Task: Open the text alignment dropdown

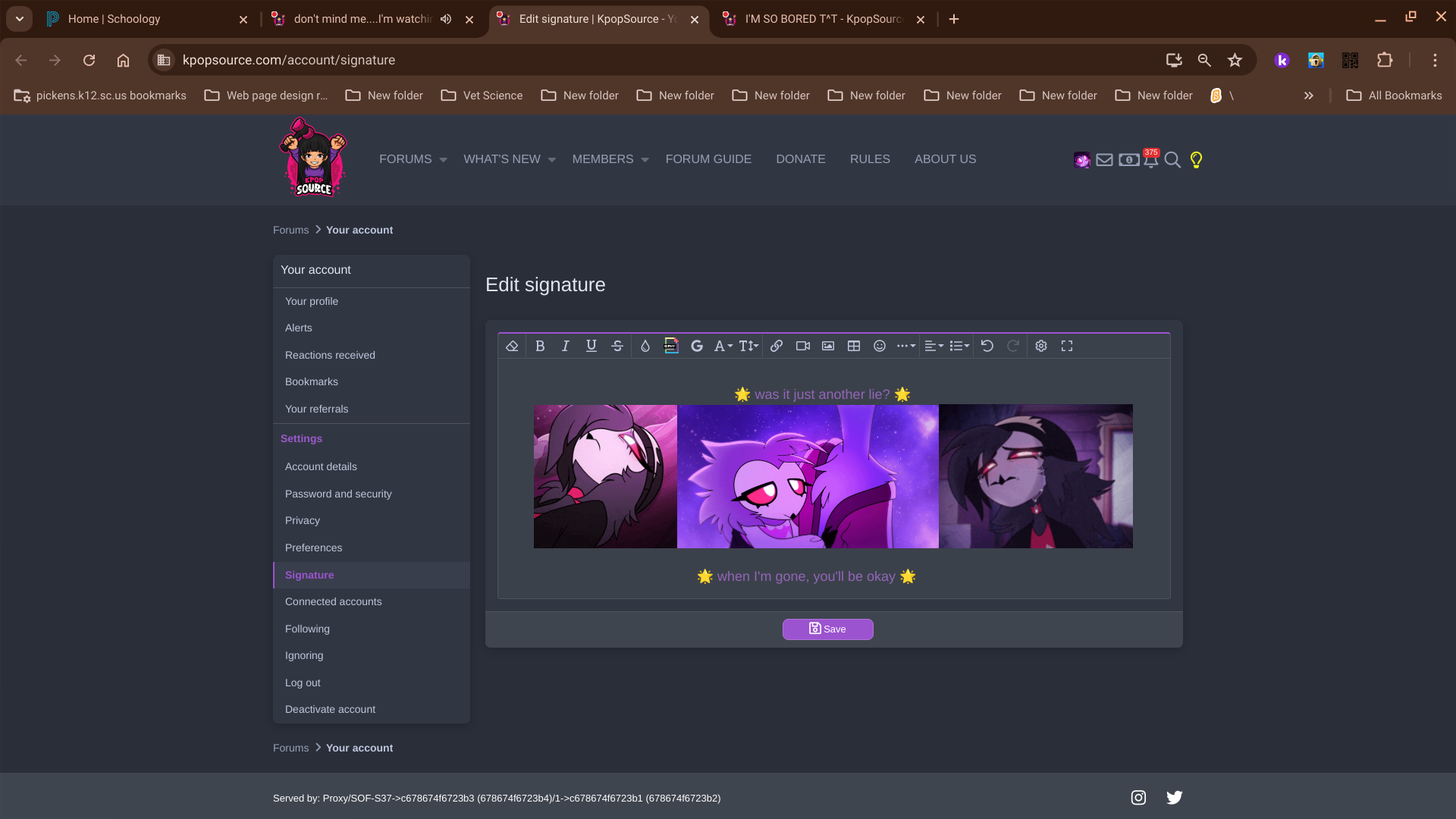Action: pos(934,346)
